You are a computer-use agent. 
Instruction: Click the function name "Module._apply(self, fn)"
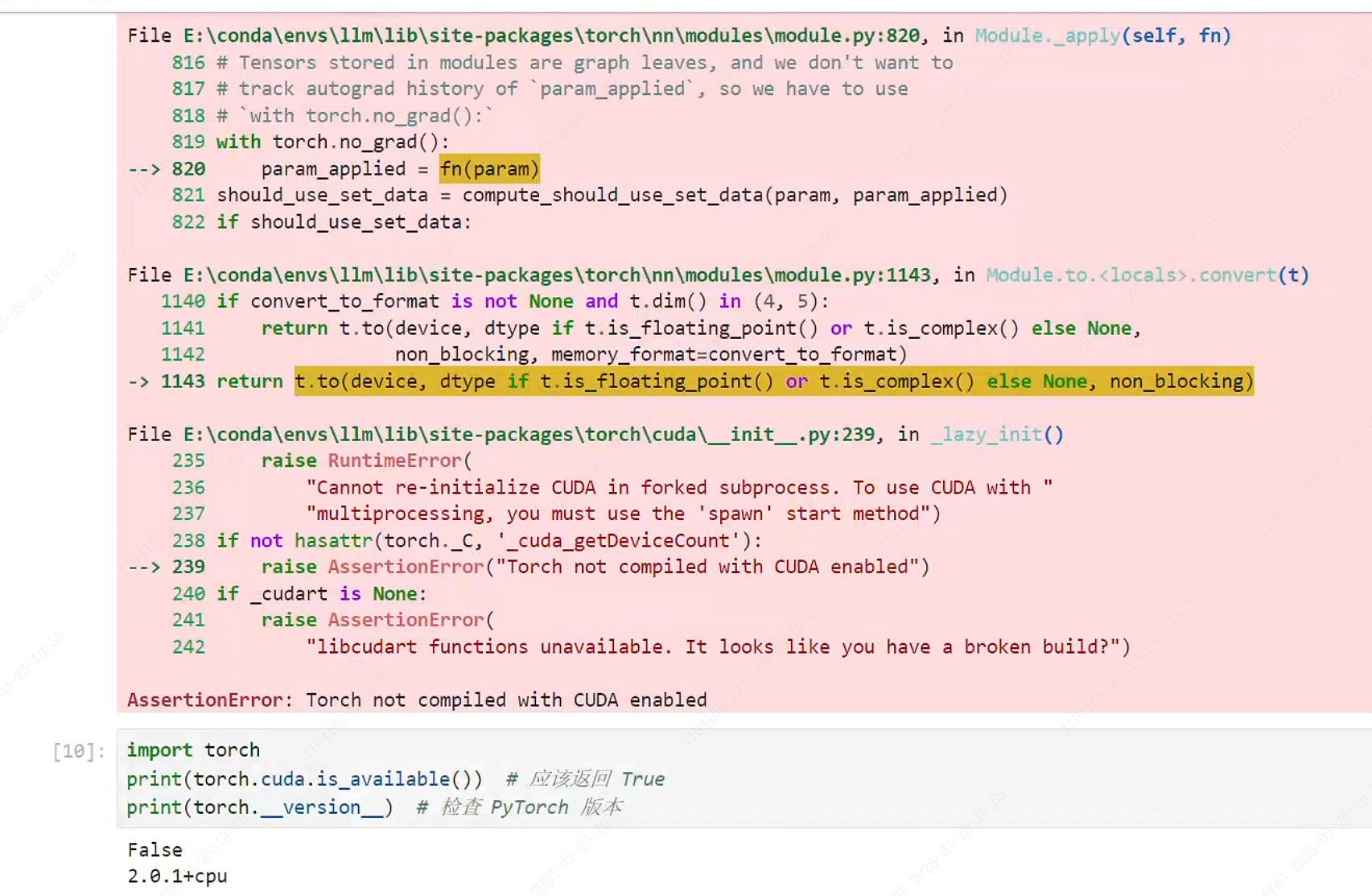click(1103, 35)
